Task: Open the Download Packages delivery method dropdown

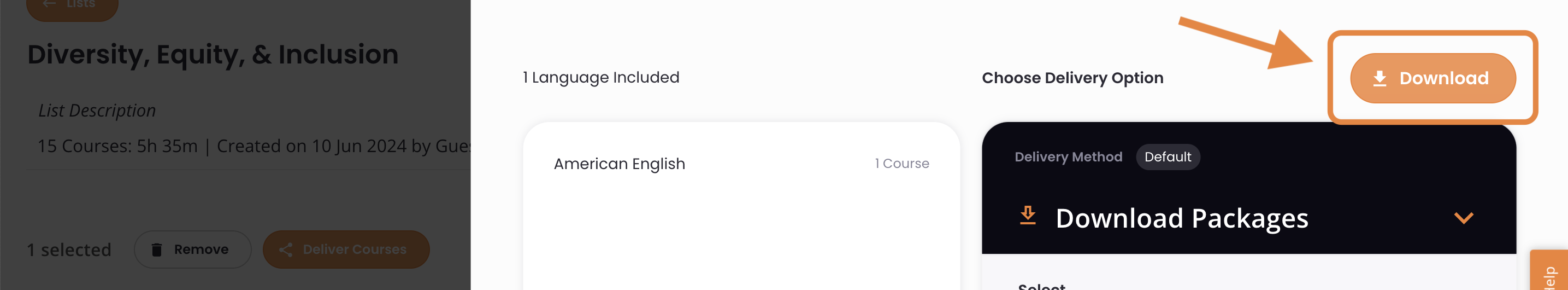Action: pos(1248,218)
